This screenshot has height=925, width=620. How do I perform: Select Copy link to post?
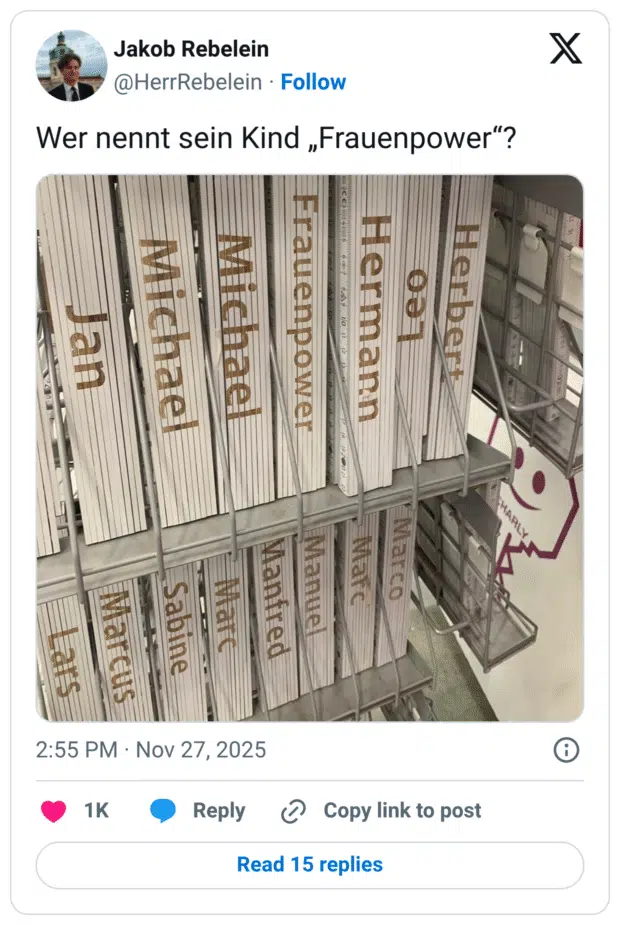[x=402, y=811]
